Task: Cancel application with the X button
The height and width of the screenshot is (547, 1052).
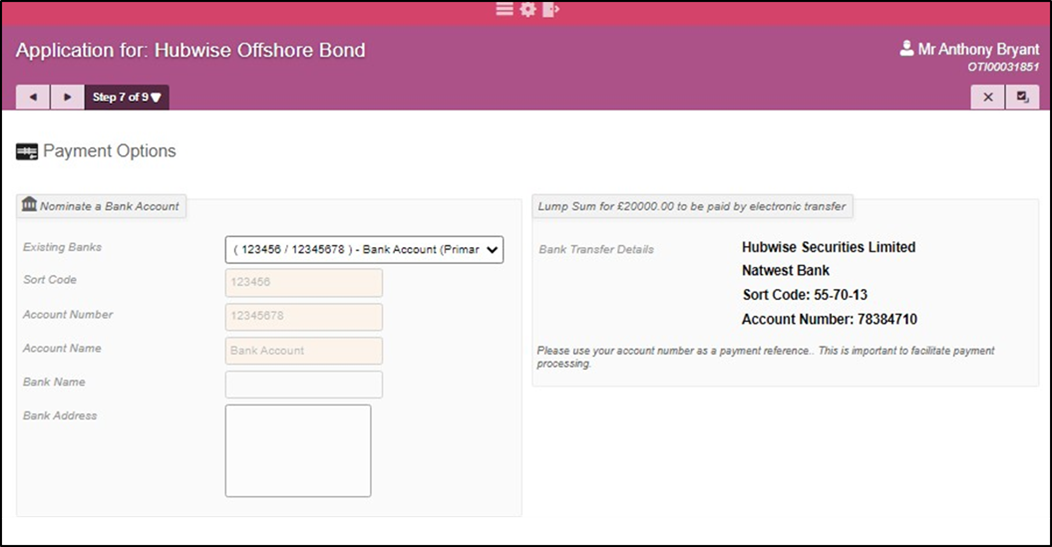Action: click(988, 97)
